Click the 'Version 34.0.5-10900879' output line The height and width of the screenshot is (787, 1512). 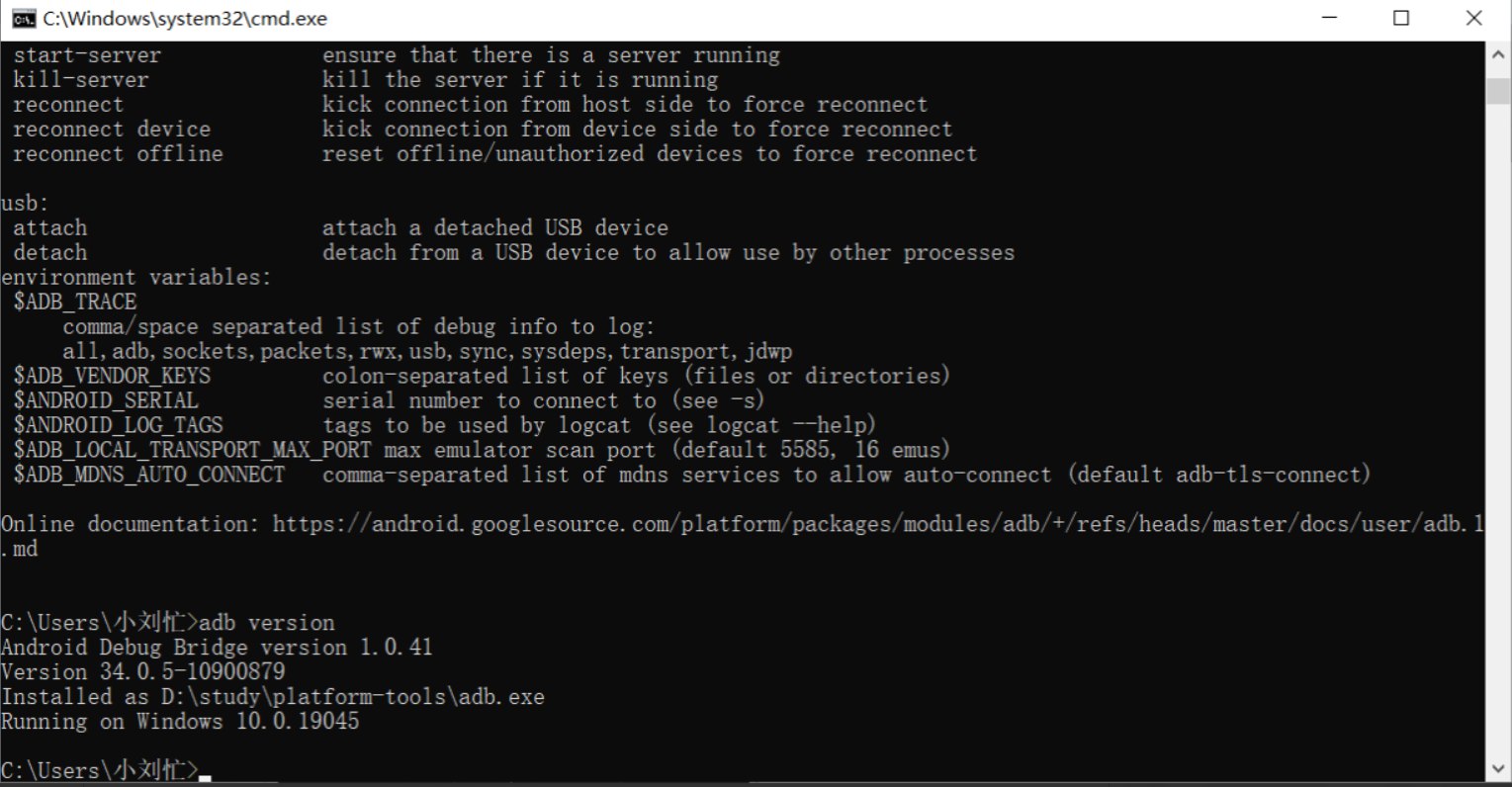coord(143,672)
